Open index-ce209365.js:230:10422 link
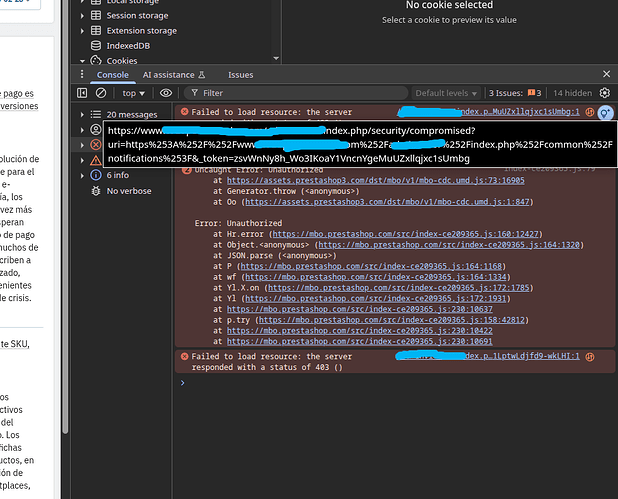The image size is (618, 499). click(359, 331)
